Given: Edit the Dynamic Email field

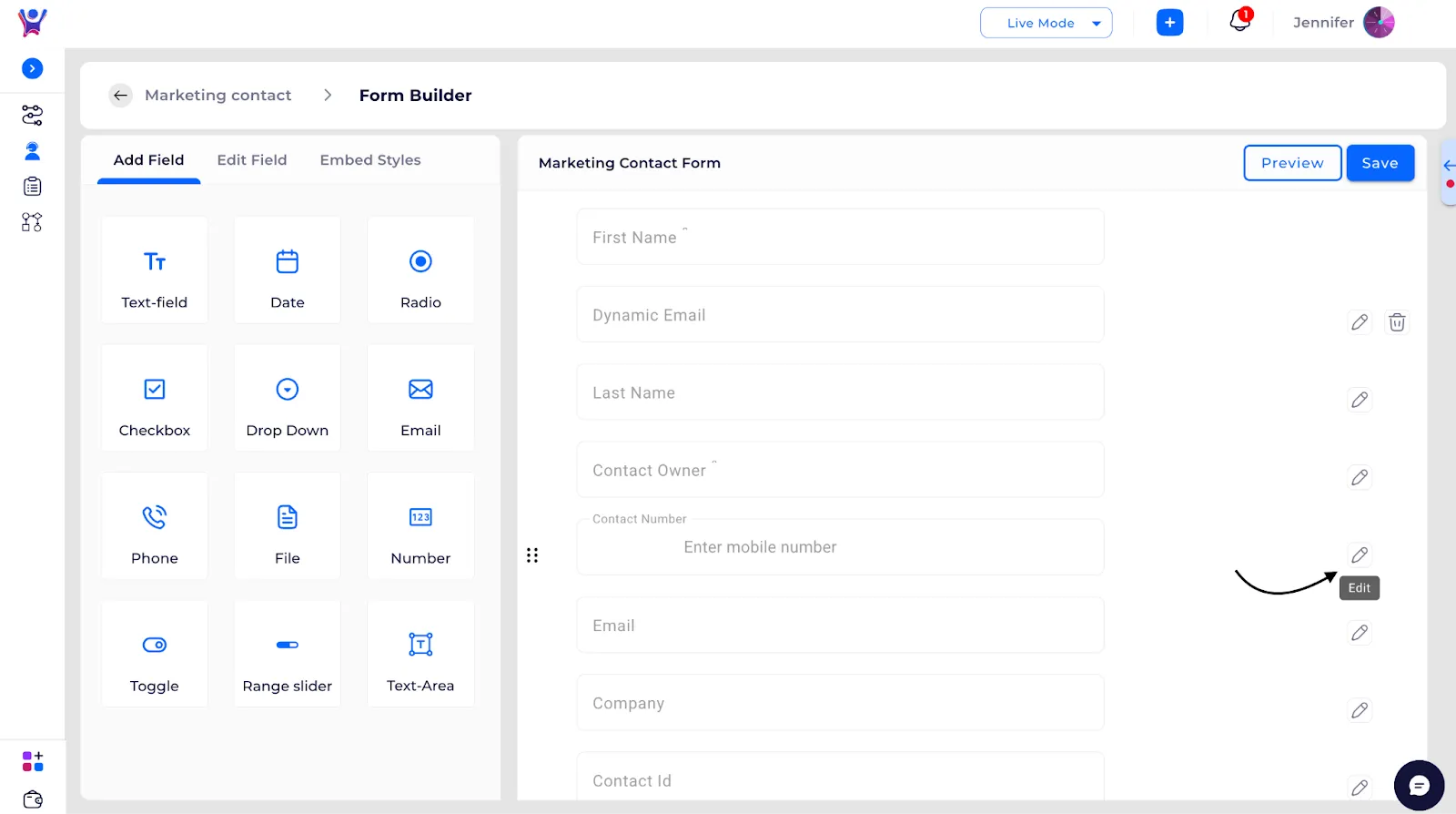Looking at the screenshot, I should [1360, 322].
